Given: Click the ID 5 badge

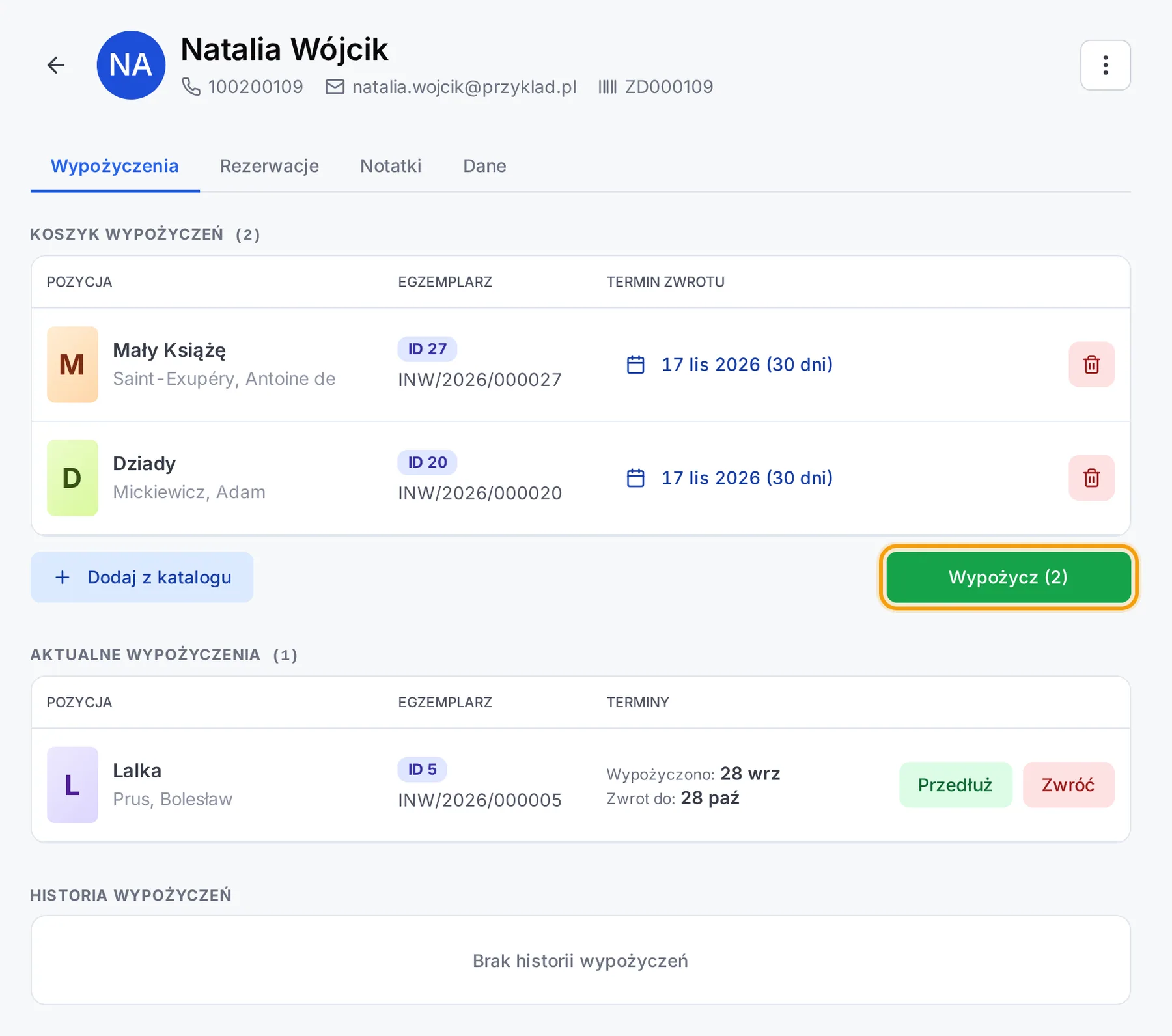Looking at the screenshot, I should click(422, 769).
